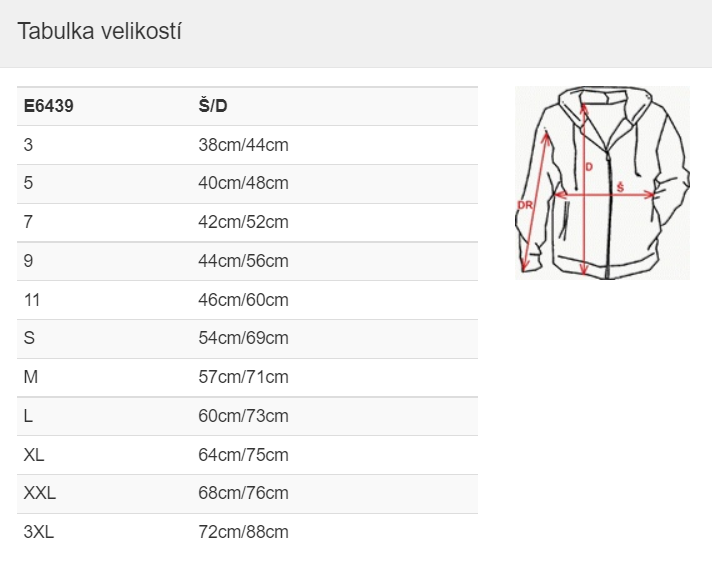Select the size 9 row label
Image resolution: width=712 pixels, height=567 pixels.
point(28,261)
